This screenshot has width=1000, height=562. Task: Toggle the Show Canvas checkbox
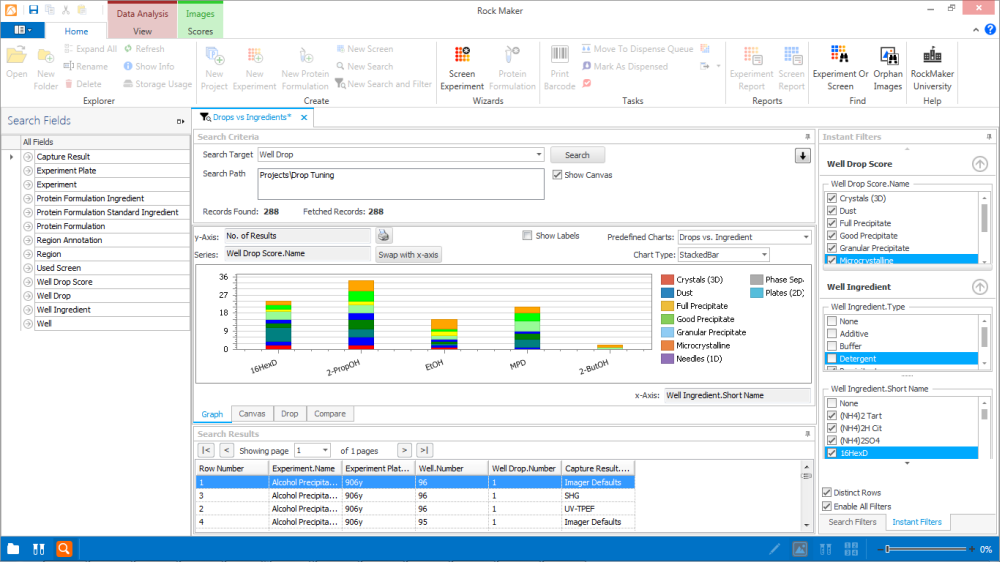(x=557, y=175)
